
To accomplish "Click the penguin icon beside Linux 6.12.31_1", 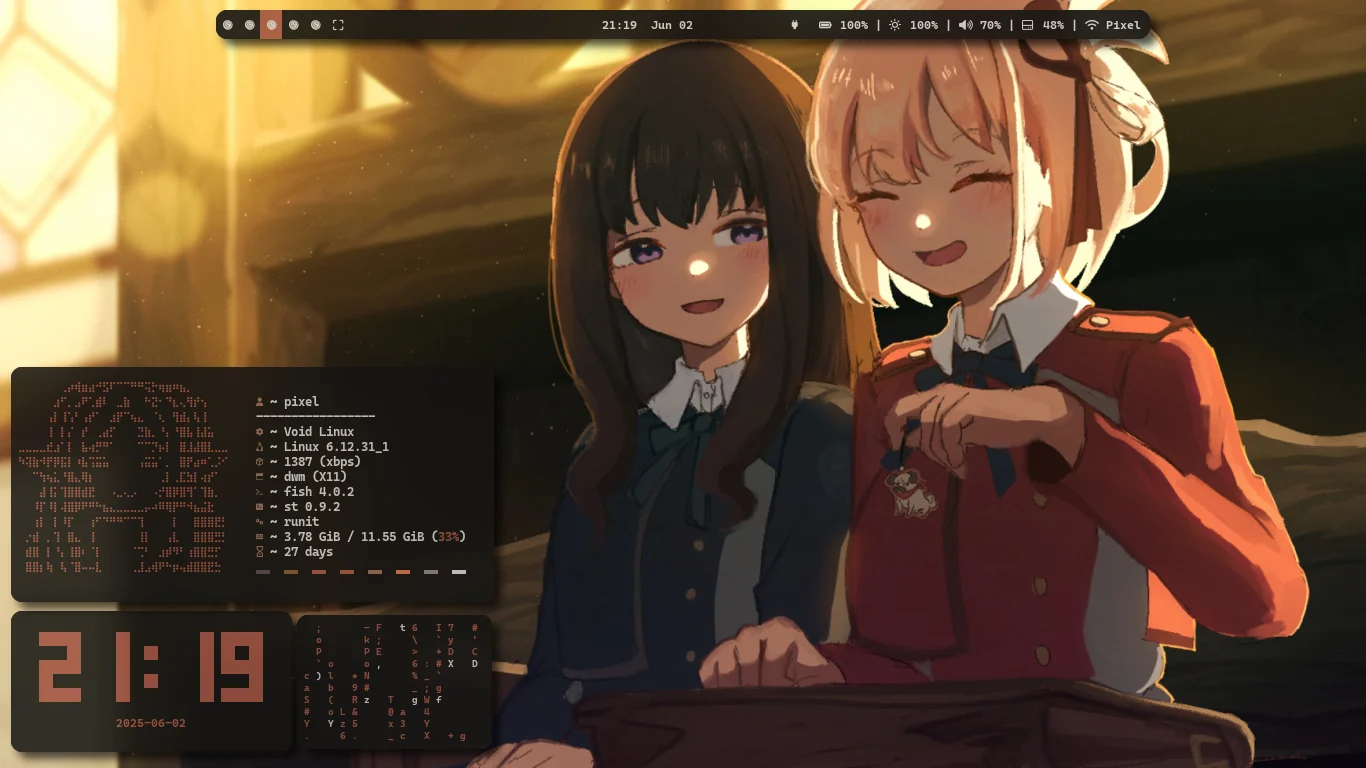I will pyautogui.click(x=260, y=447).
